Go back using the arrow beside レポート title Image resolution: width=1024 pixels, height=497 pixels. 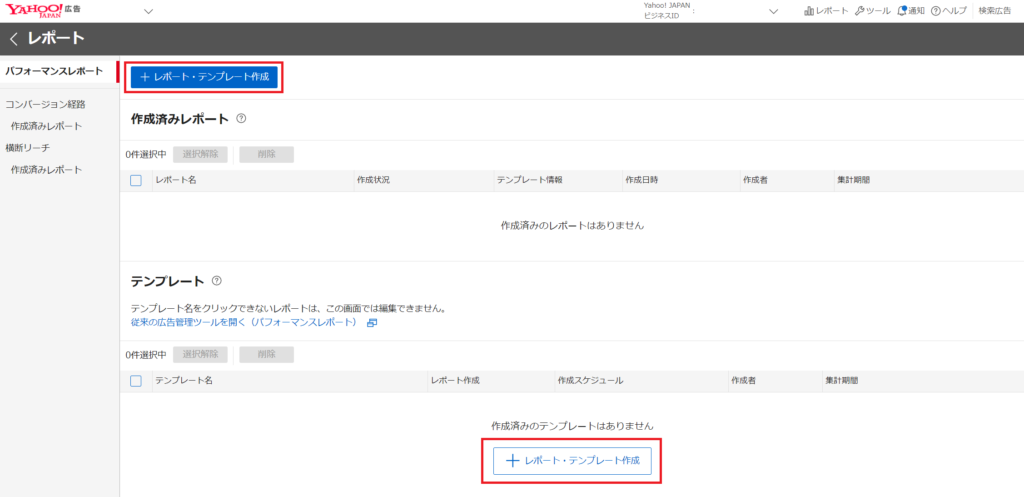coord(14,39)
